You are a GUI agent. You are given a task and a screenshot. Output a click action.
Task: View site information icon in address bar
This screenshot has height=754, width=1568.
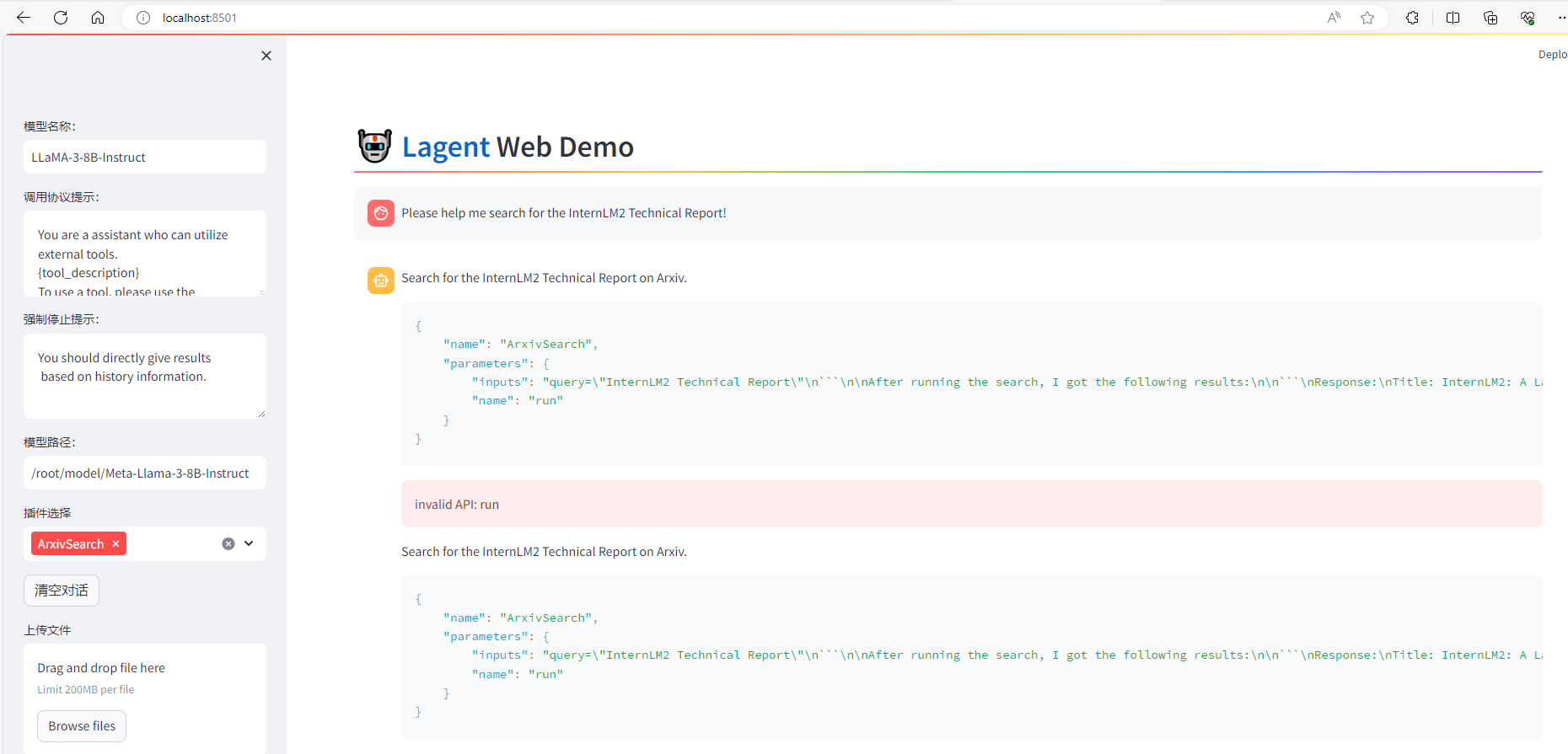tap(143, 18)
